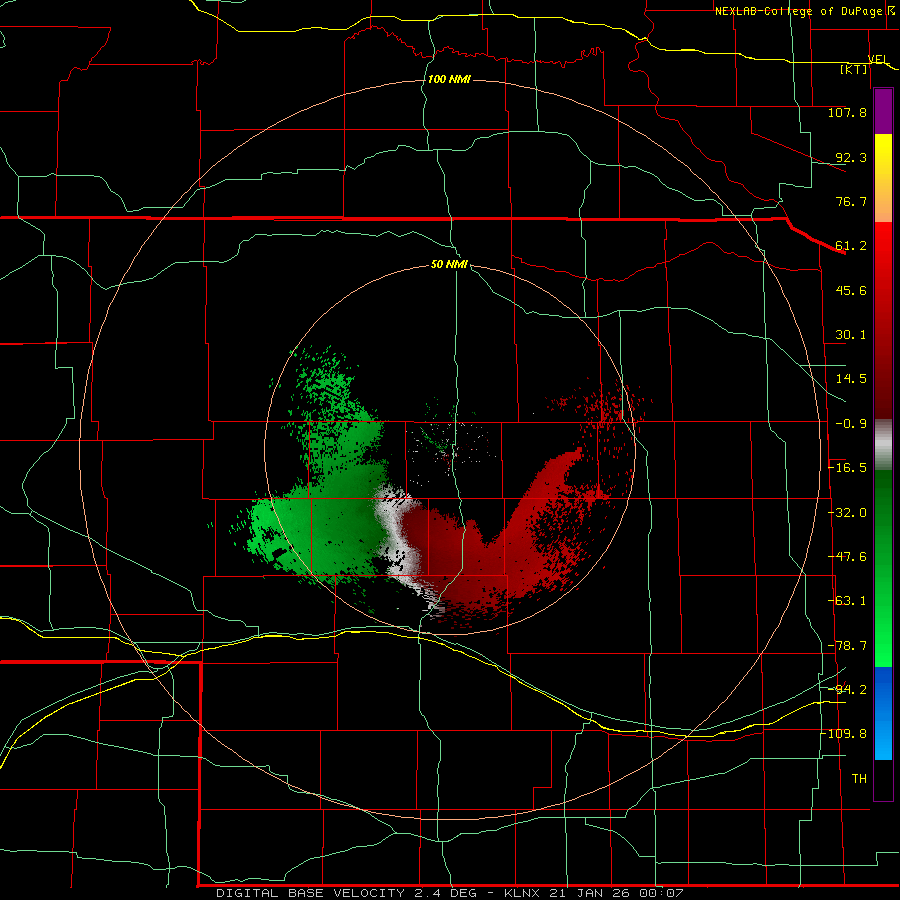Click the -94.2 value on velocity scale

[x=847, y=689]
